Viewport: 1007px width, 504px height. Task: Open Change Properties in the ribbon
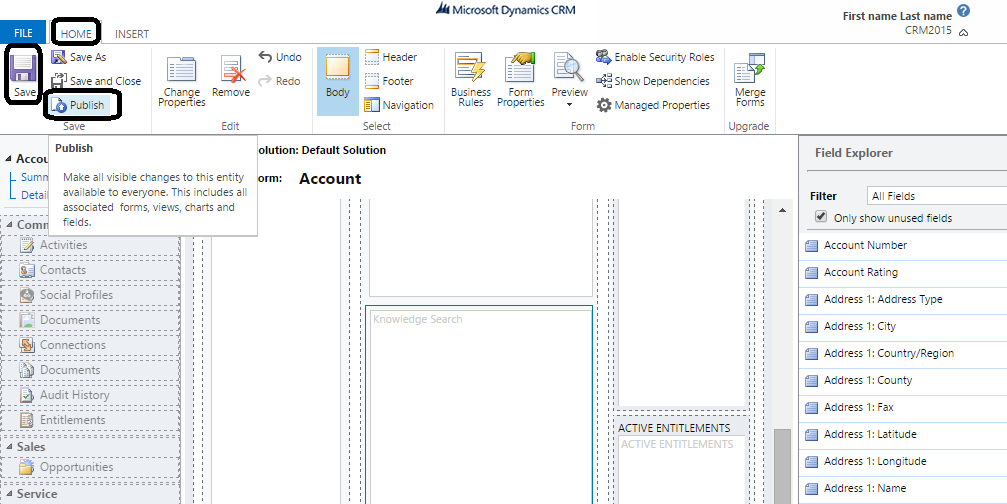[181, 80]
